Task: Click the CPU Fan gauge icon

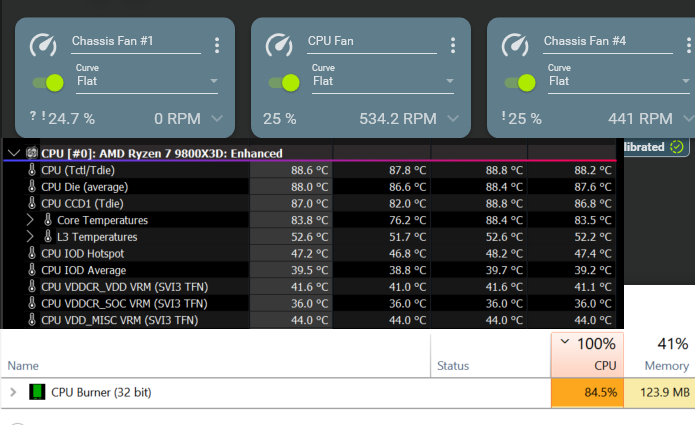Action: (x=279, y=45)
